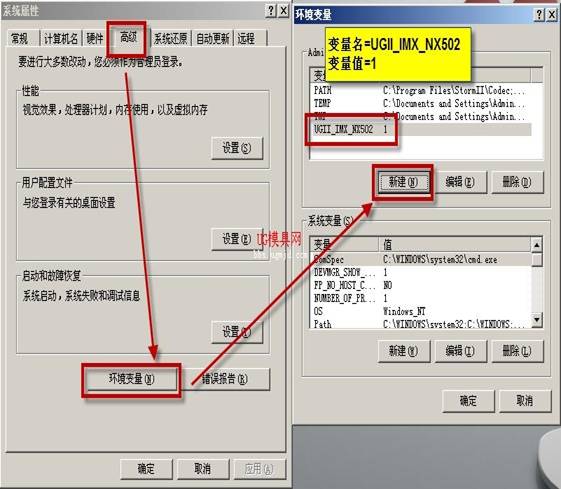Click 删除(D) for user variables
The height and width of the screenshot is (489, 561).
click(x=517, y=182)
